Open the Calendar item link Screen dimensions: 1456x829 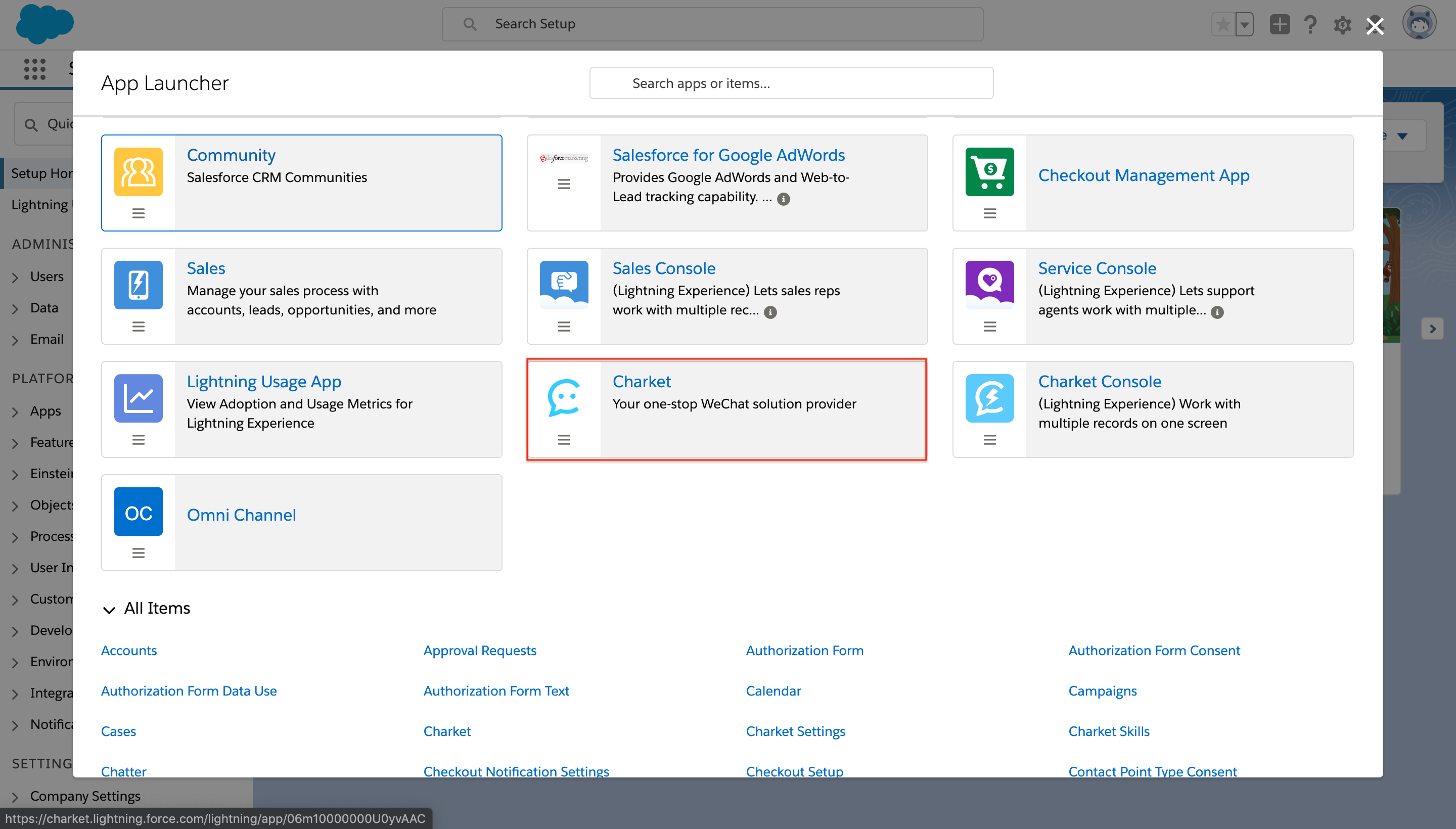tap(772, 690)
